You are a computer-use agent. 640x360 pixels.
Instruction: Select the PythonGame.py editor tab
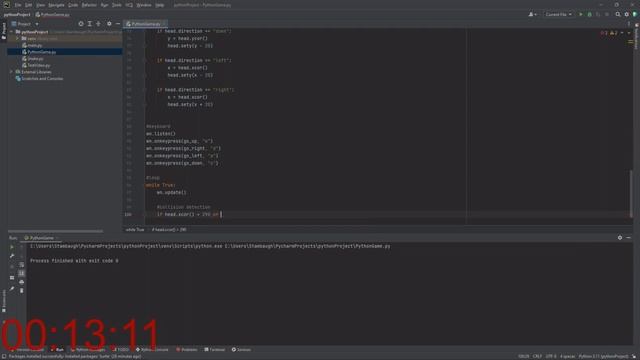click(x=145, y=24)
